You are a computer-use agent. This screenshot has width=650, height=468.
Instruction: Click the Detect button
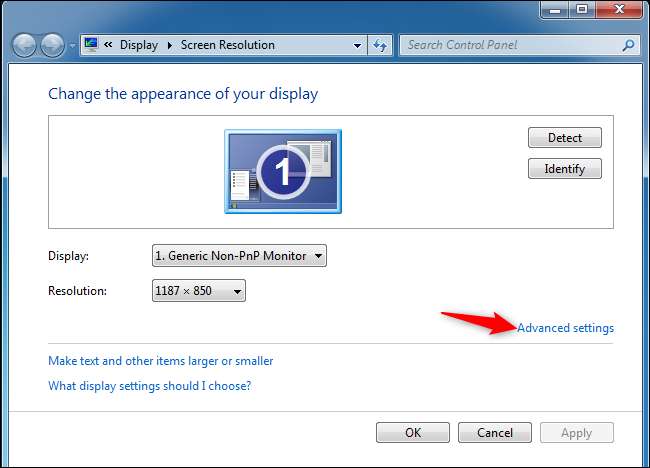[565, 138]
